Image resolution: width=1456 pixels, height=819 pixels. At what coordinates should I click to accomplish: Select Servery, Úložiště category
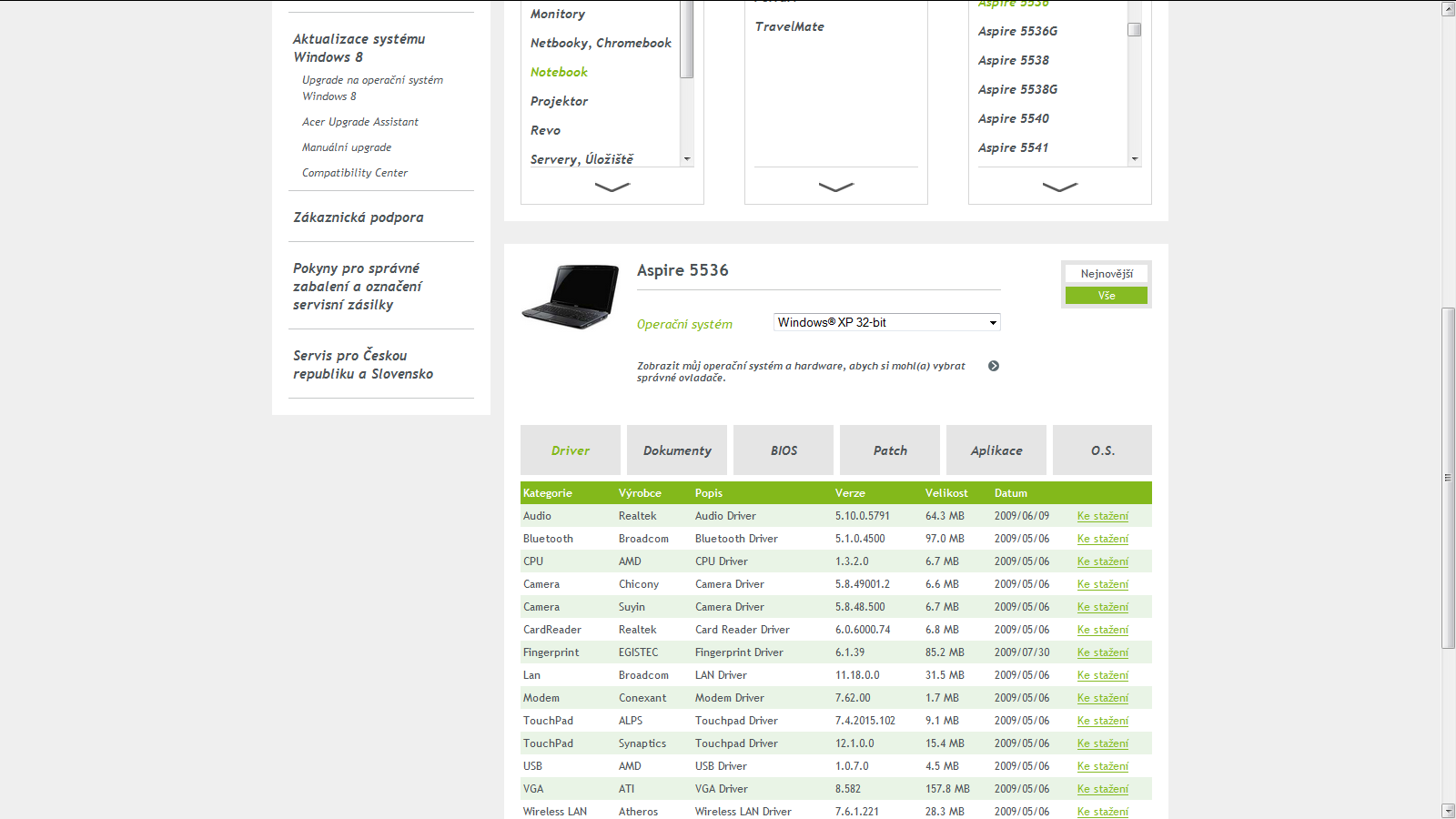[x=581, y=159]
